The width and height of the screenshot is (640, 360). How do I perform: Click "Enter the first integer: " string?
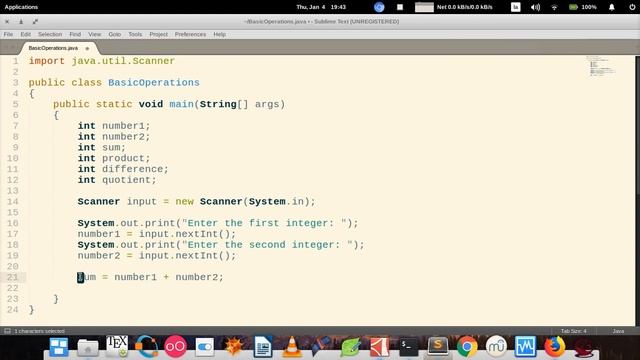(x=264, y=223)
